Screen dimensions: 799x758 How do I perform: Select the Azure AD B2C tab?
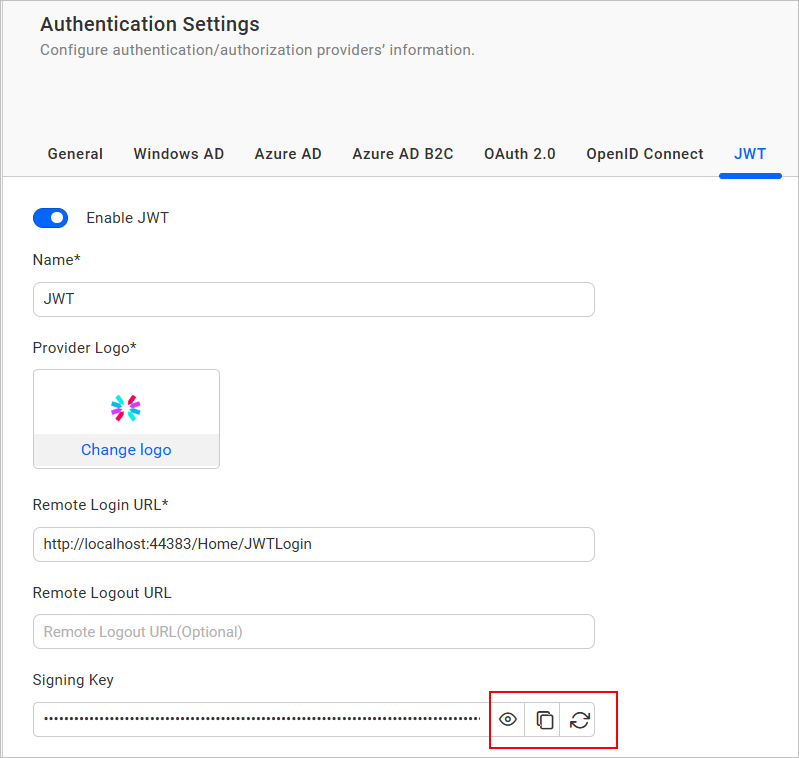[403, 154]
